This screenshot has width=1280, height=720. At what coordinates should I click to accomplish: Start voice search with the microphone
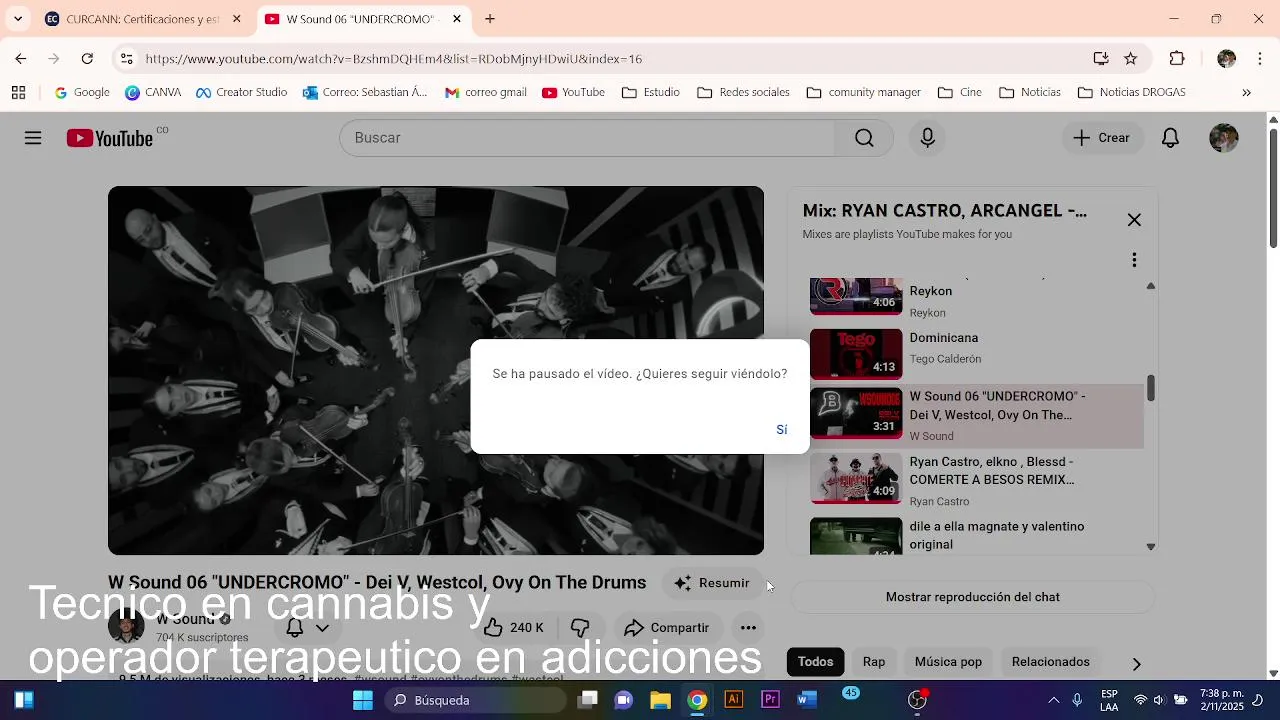[928, 138]
